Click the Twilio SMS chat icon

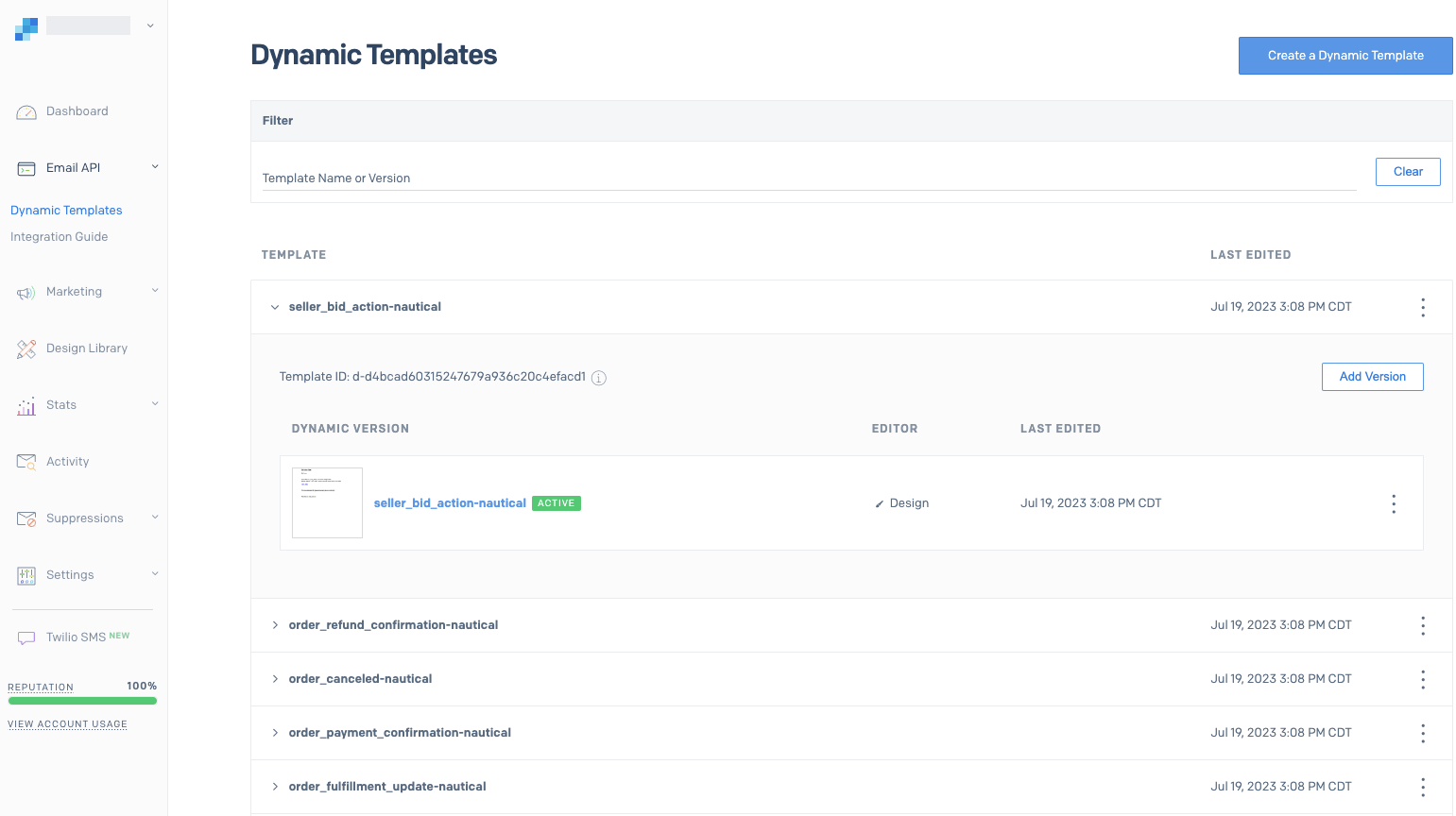[26, 638]
